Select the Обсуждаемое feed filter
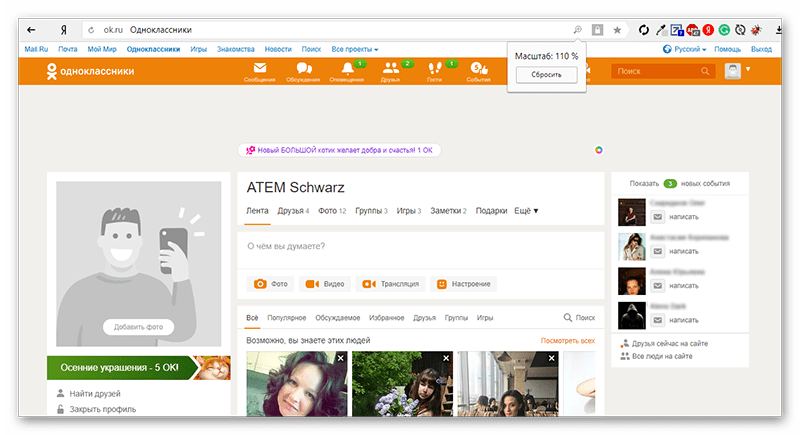This screenshot has height=435, width=800. point(338,318)
